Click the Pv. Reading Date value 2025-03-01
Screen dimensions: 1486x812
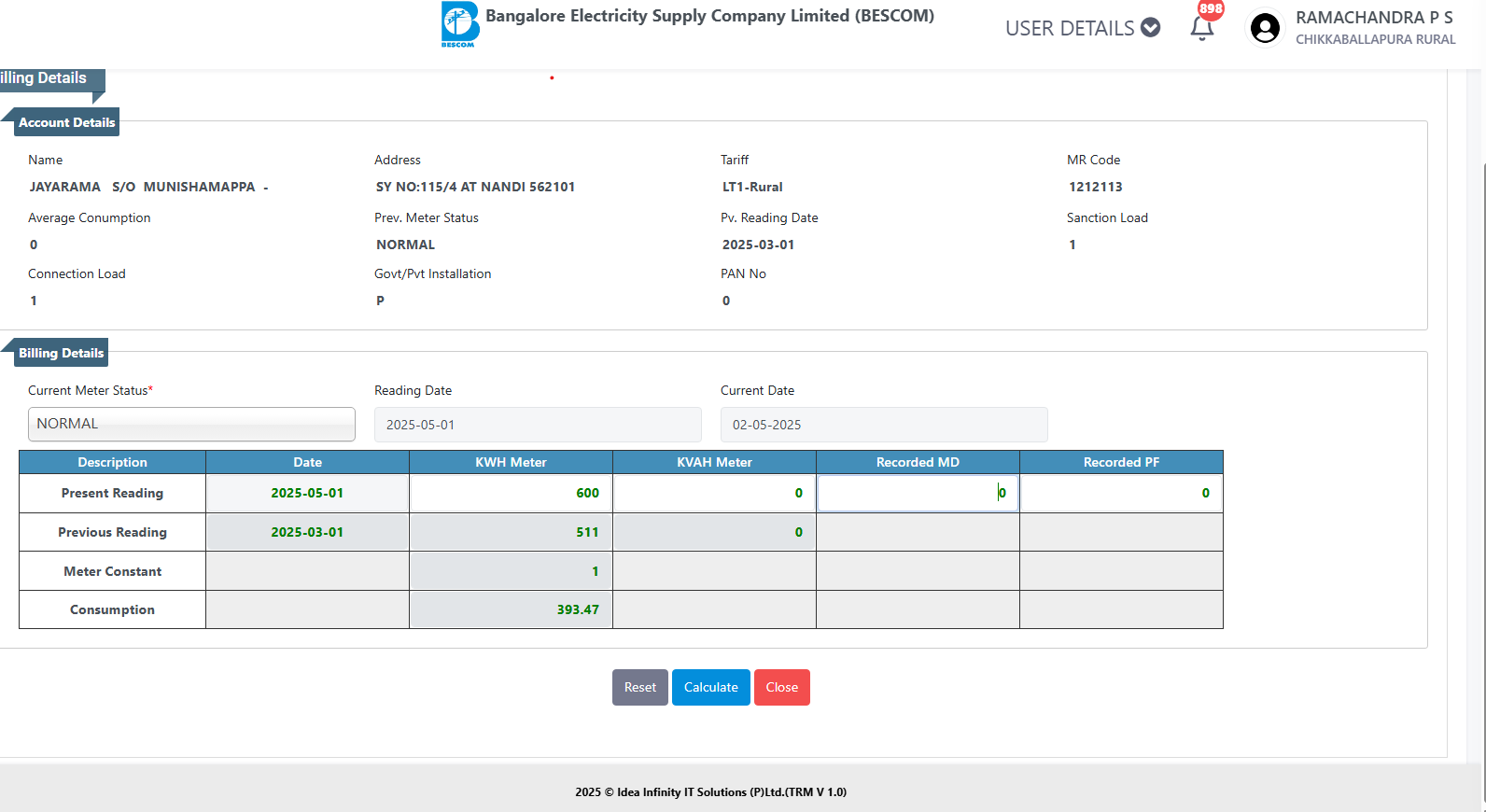point(759,245)
